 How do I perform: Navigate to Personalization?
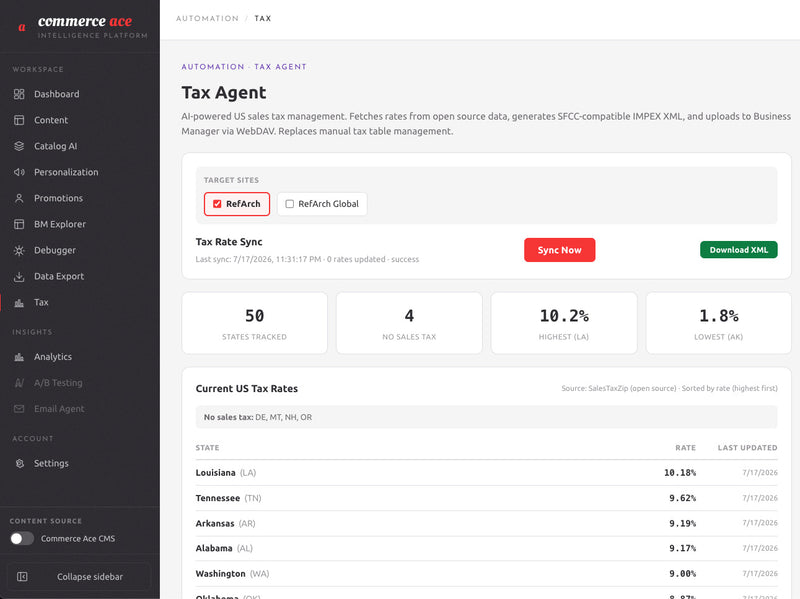coord(80,172)
